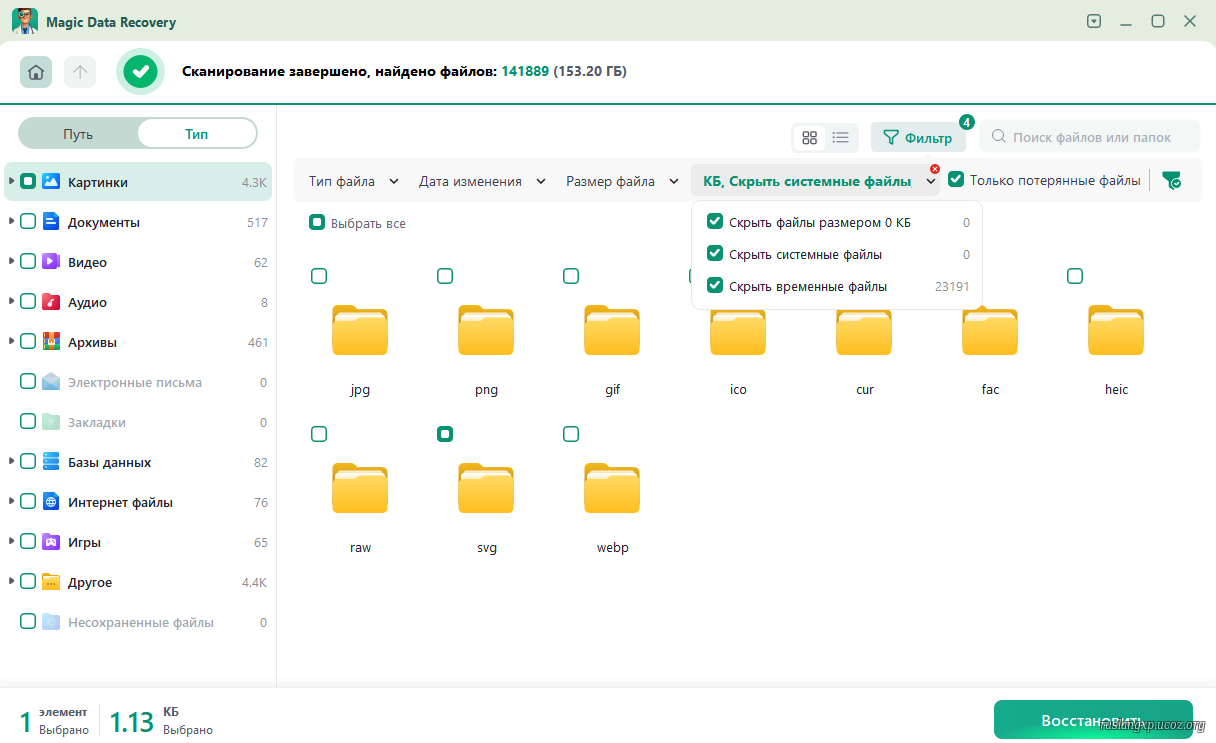Open 'Дата изменения' dropdown
The width and height of the screenshot is (1216, 743).
[482, 181]
